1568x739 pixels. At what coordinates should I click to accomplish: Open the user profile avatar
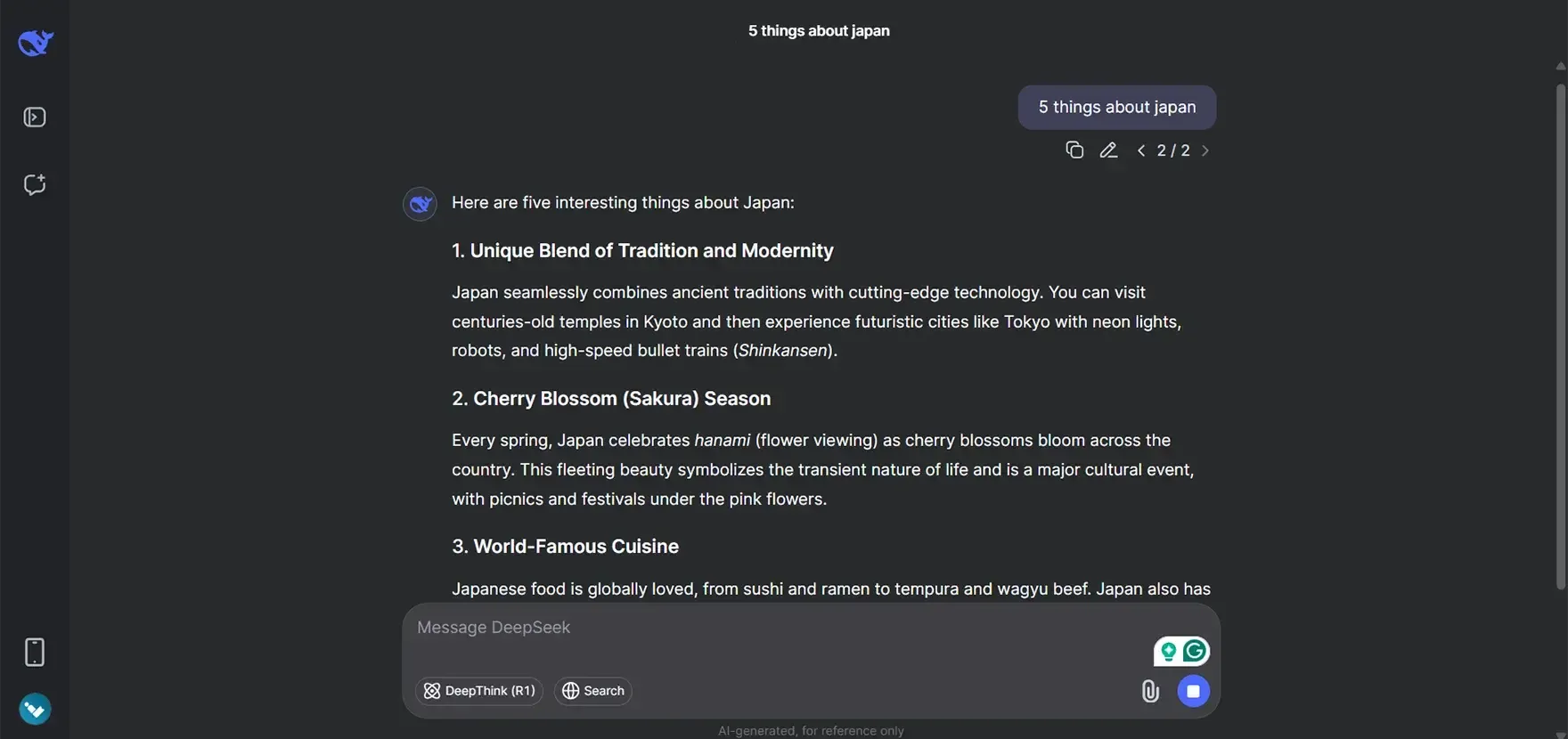coord(35,709)
